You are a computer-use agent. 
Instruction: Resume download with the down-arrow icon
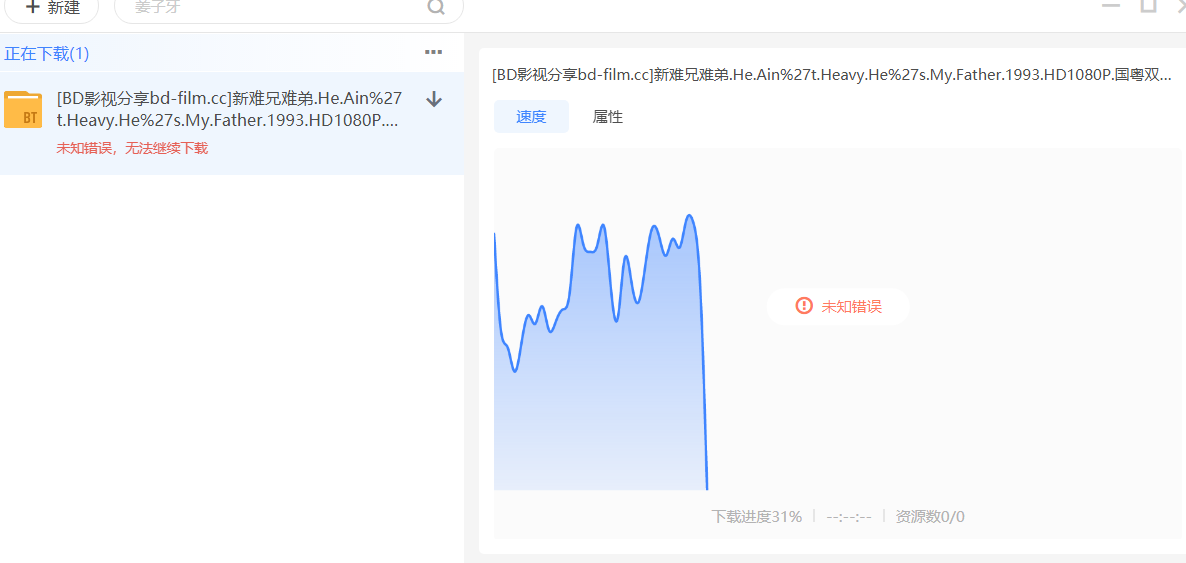click(x=434, y=99)
